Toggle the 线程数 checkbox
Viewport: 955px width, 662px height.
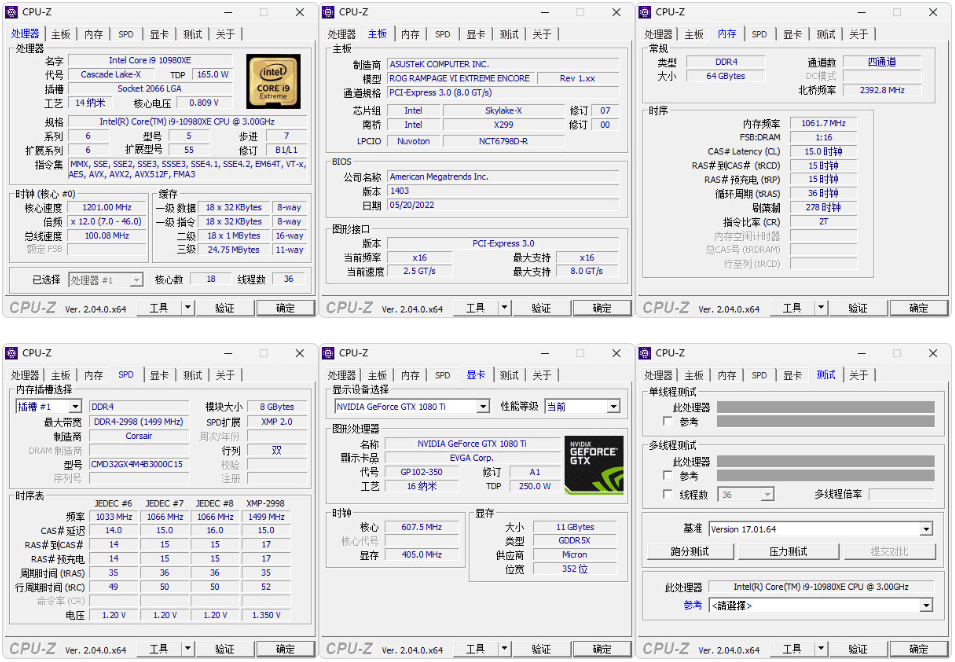(x=668, y=494)
